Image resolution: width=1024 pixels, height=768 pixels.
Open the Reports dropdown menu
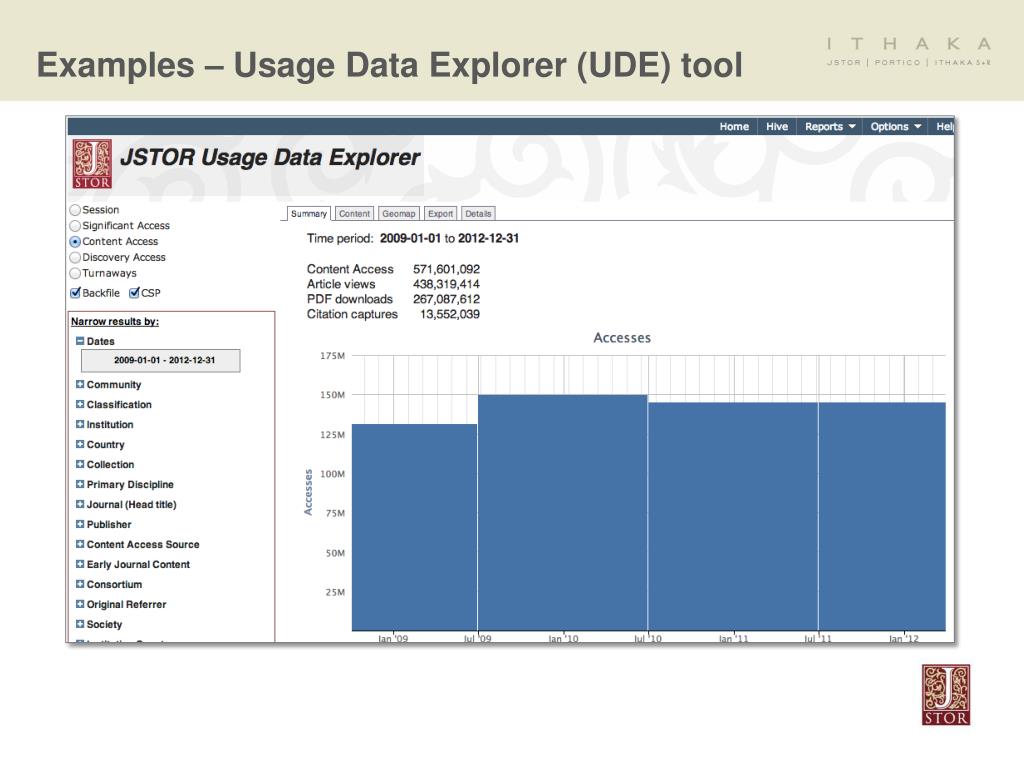pos(830,127)
